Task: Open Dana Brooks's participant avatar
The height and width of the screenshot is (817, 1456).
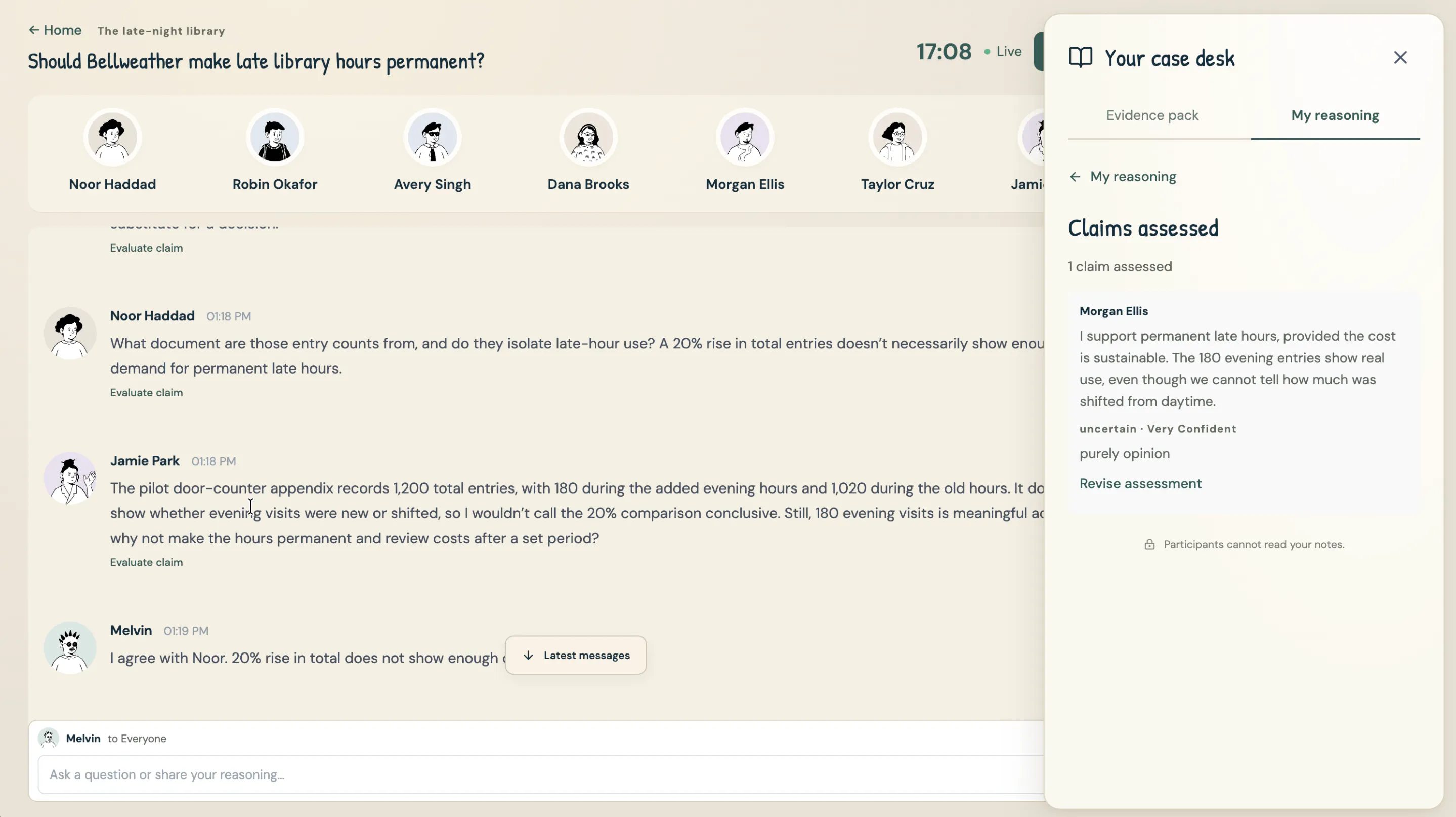Action: [x=588, y=137]
